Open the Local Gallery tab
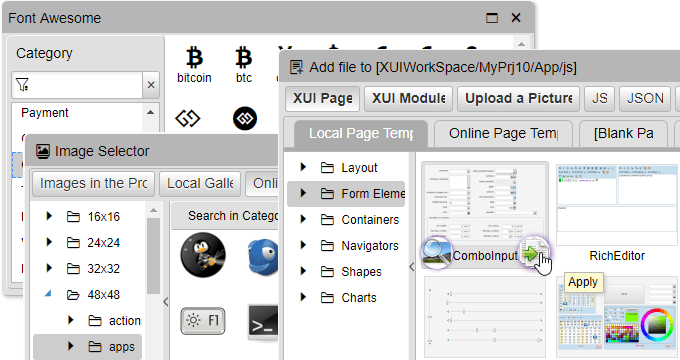Viewport: 680px width, 360px height. point(200,183)
